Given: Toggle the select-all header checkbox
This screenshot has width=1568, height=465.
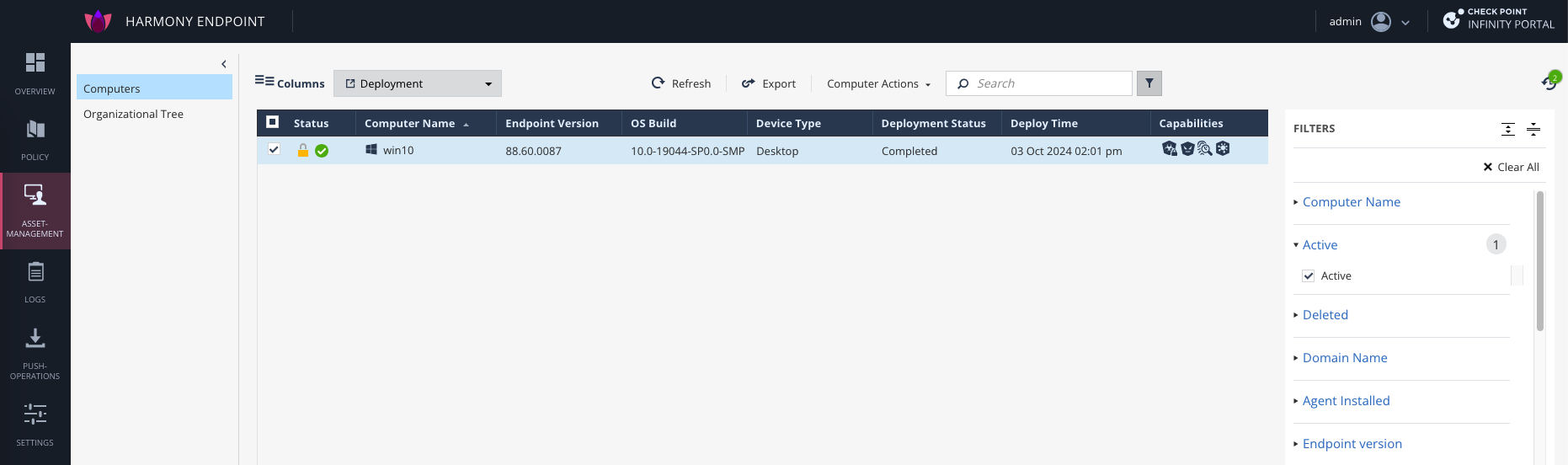Looking at the screenshot, I should pos(273,122).
